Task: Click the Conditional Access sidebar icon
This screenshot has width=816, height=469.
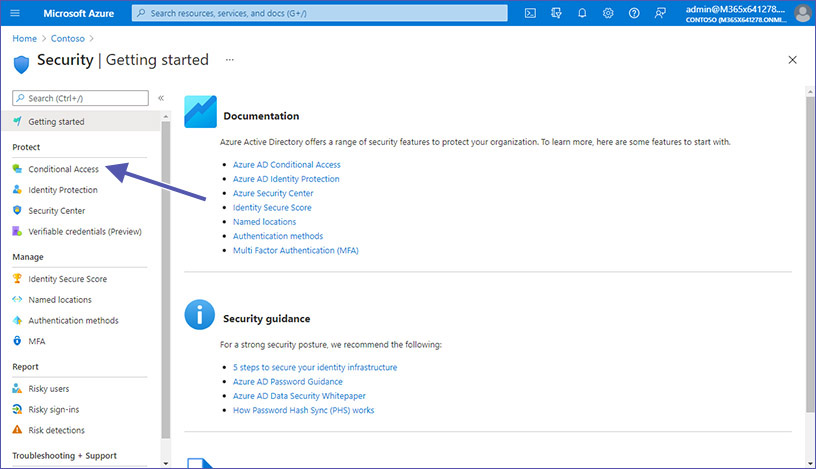Action: click(17, 169)
